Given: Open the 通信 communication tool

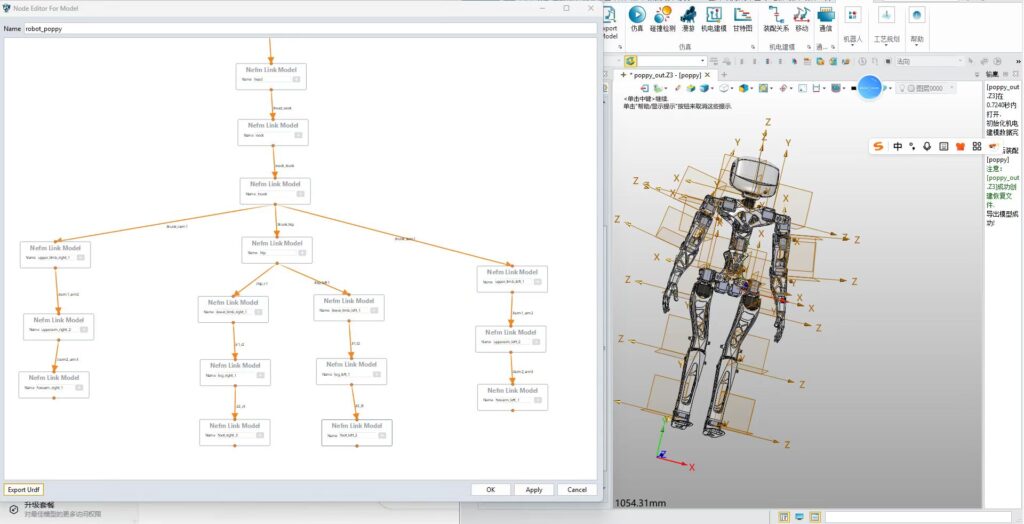Looking at the screenshot, I should 825,16.
